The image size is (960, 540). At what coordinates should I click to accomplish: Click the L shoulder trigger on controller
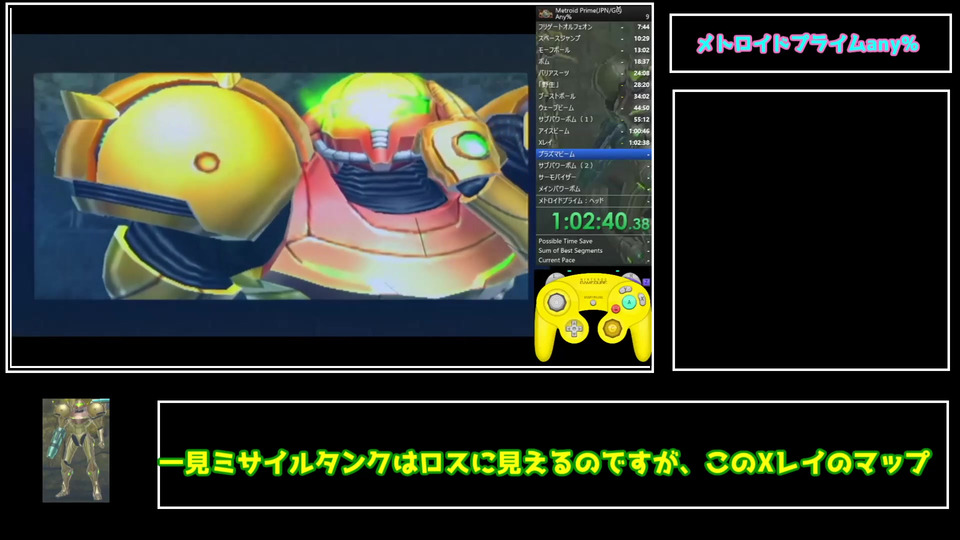point(555,277)
